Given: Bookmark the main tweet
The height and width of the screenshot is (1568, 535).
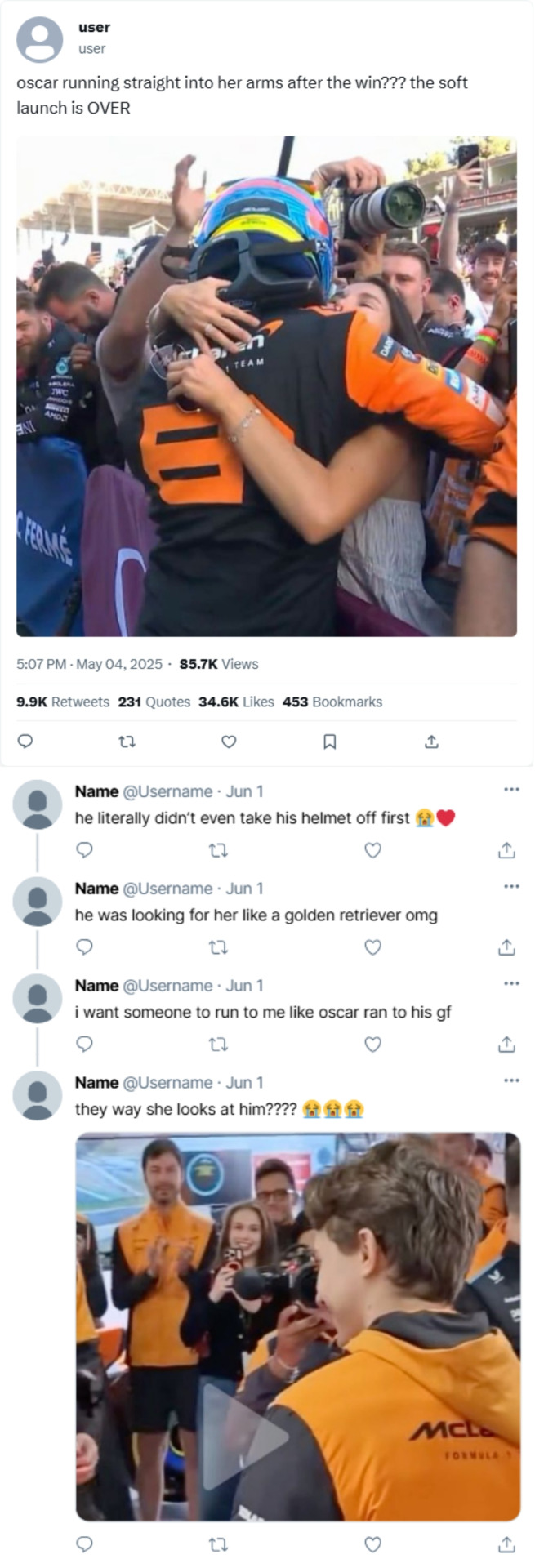Looking at the screenshot, I should click(329, 742).
